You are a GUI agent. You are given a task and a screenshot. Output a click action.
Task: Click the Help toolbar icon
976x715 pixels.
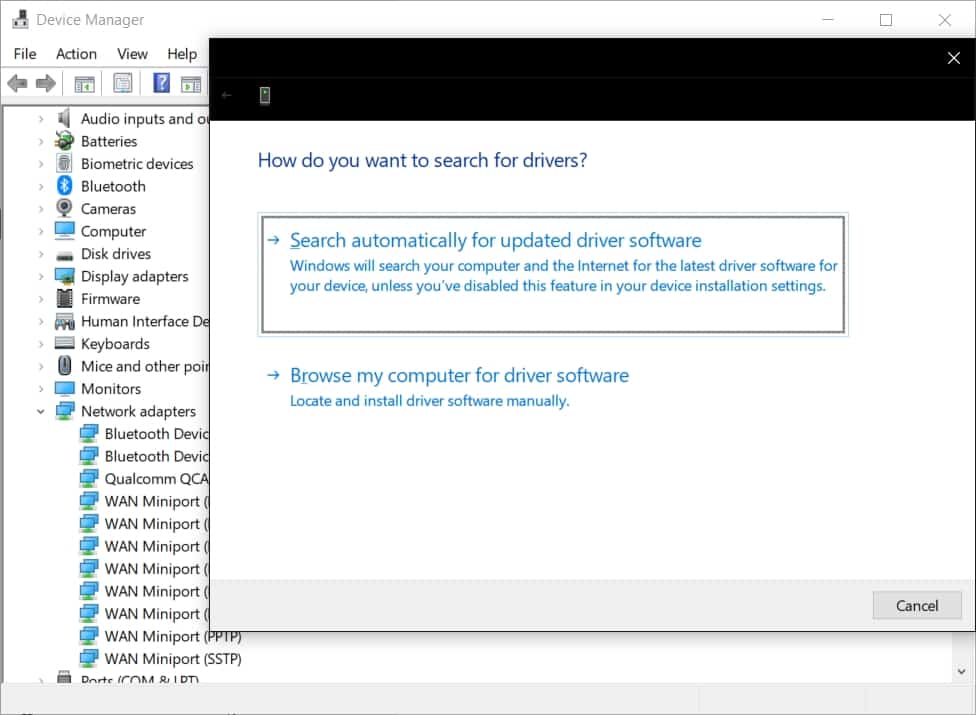[x=161, y=84]
